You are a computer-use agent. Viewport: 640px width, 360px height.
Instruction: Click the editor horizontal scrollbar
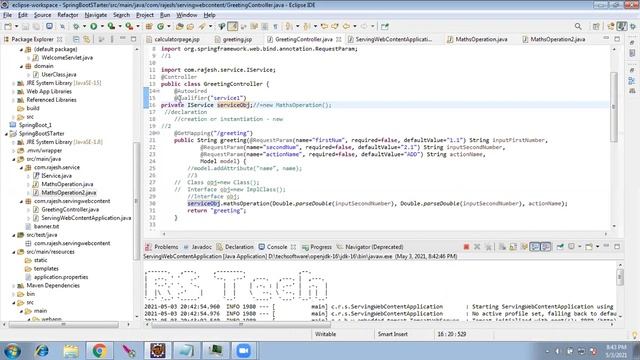384,234
